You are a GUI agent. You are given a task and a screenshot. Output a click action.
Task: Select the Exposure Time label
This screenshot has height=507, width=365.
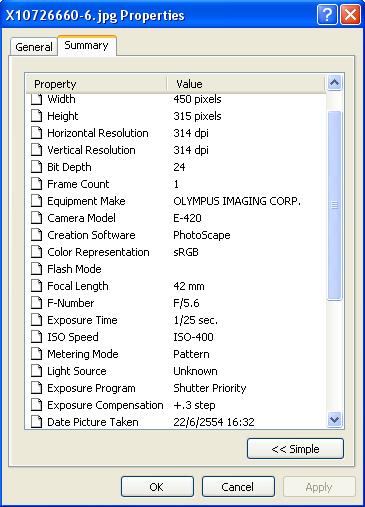82,320
